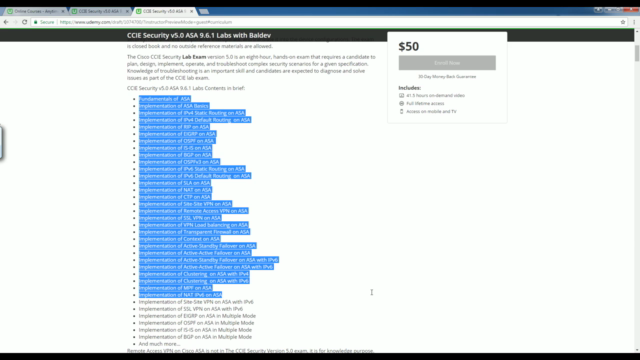The image size is (640, 360).
Task: Open a new browser tab
Action: 204,11
